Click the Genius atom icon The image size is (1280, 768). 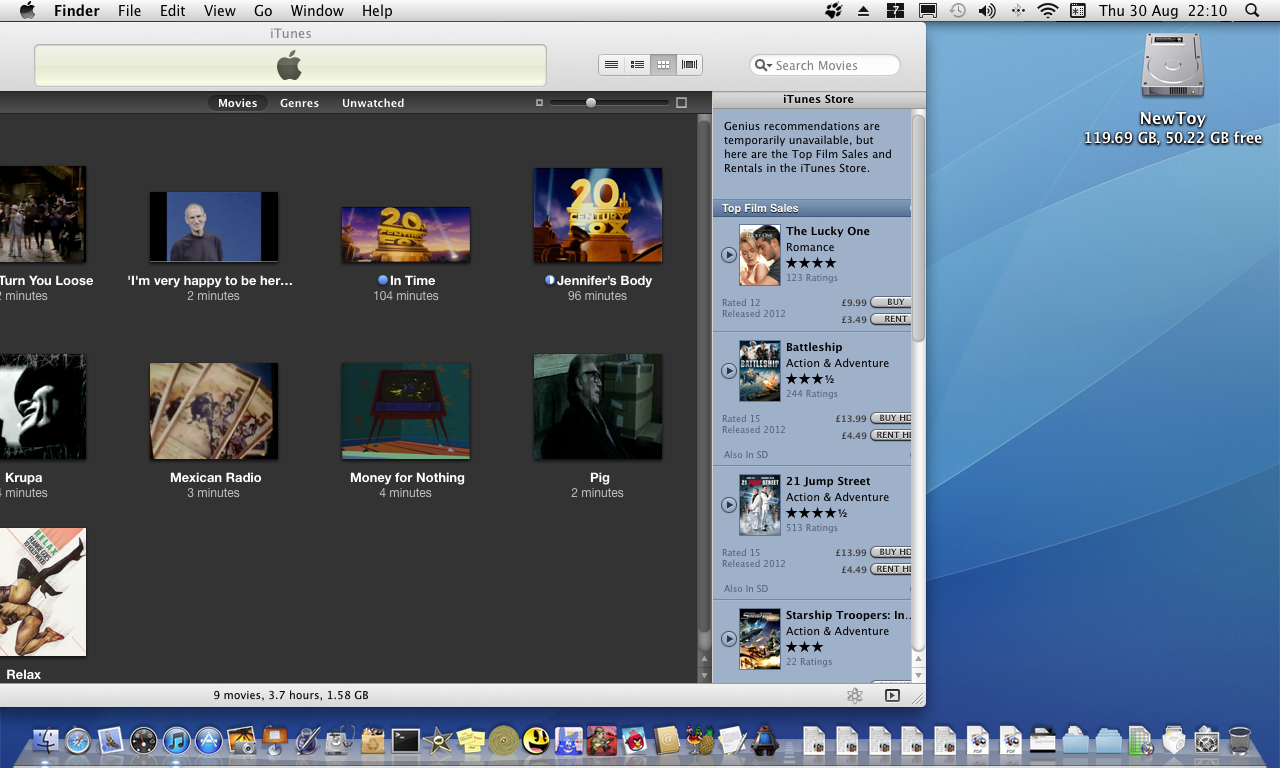point(854,695)
